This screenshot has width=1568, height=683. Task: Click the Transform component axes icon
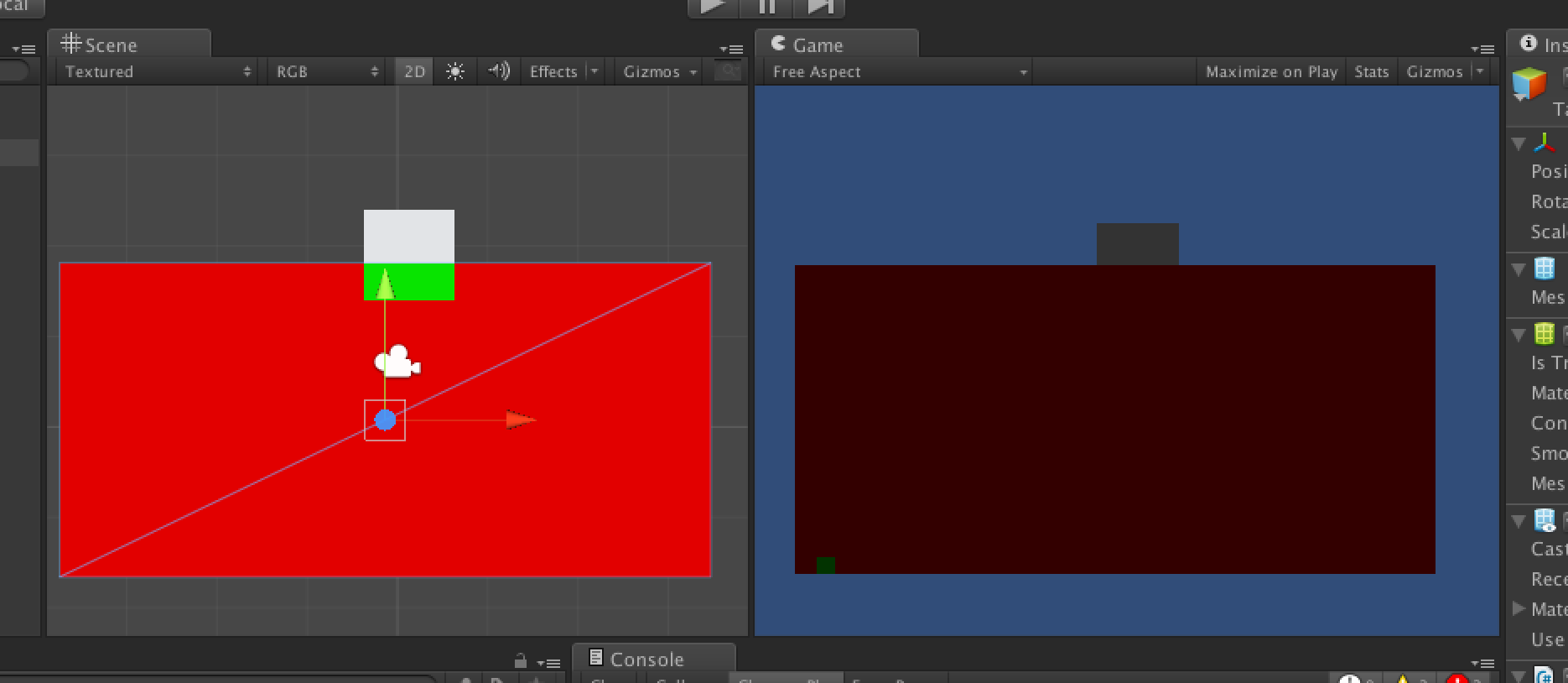1545,143
